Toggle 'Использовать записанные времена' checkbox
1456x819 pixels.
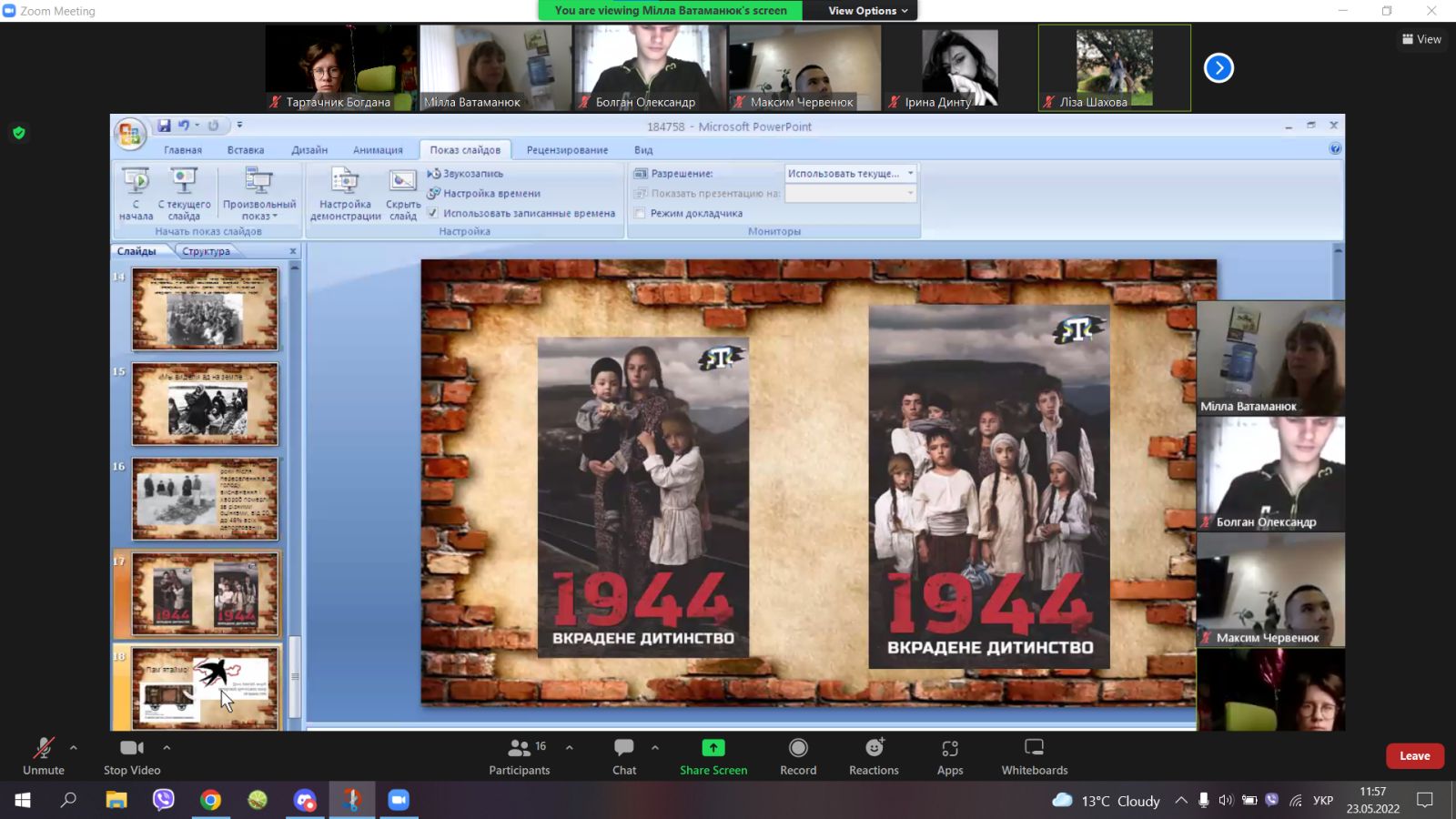point(433,213)
